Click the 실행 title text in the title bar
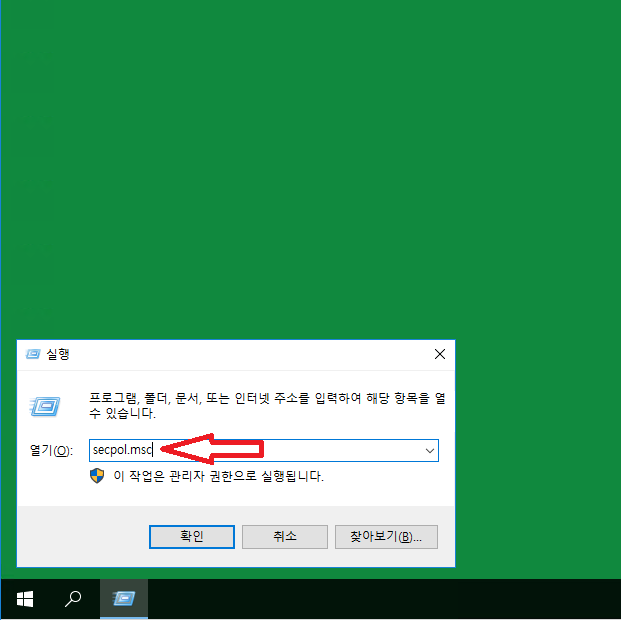The width and height of the screenshot is (621, 620). [58, 354]
